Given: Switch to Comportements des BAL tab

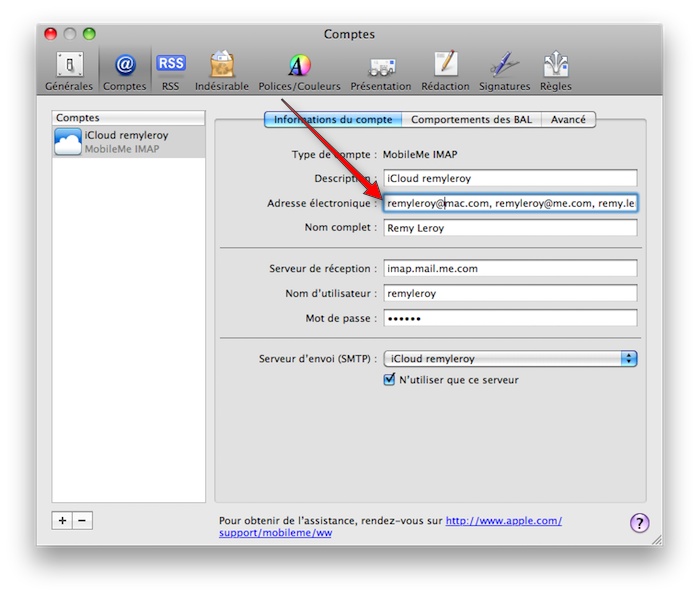Looking at the screenshot, I should pyautogui.click(x=471, y=120).
